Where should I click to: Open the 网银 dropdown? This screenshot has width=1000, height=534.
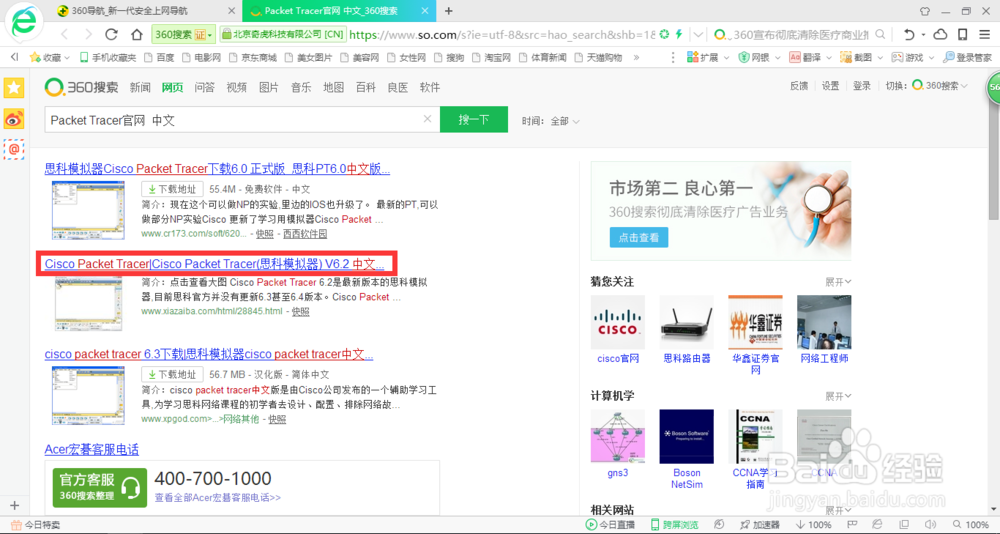coord(759,57)
